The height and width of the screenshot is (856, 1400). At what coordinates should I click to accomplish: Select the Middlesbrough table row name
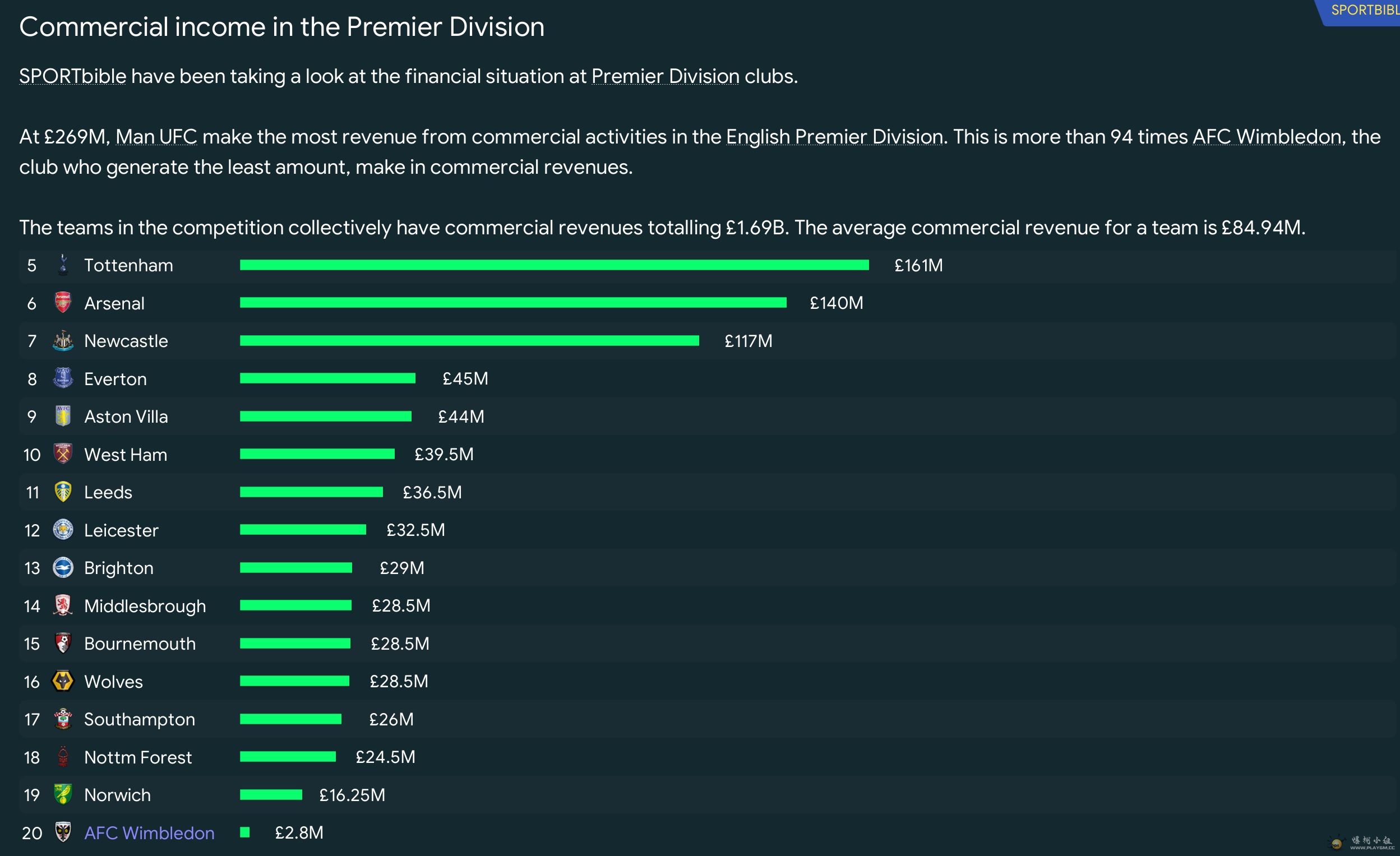point(145,606)
